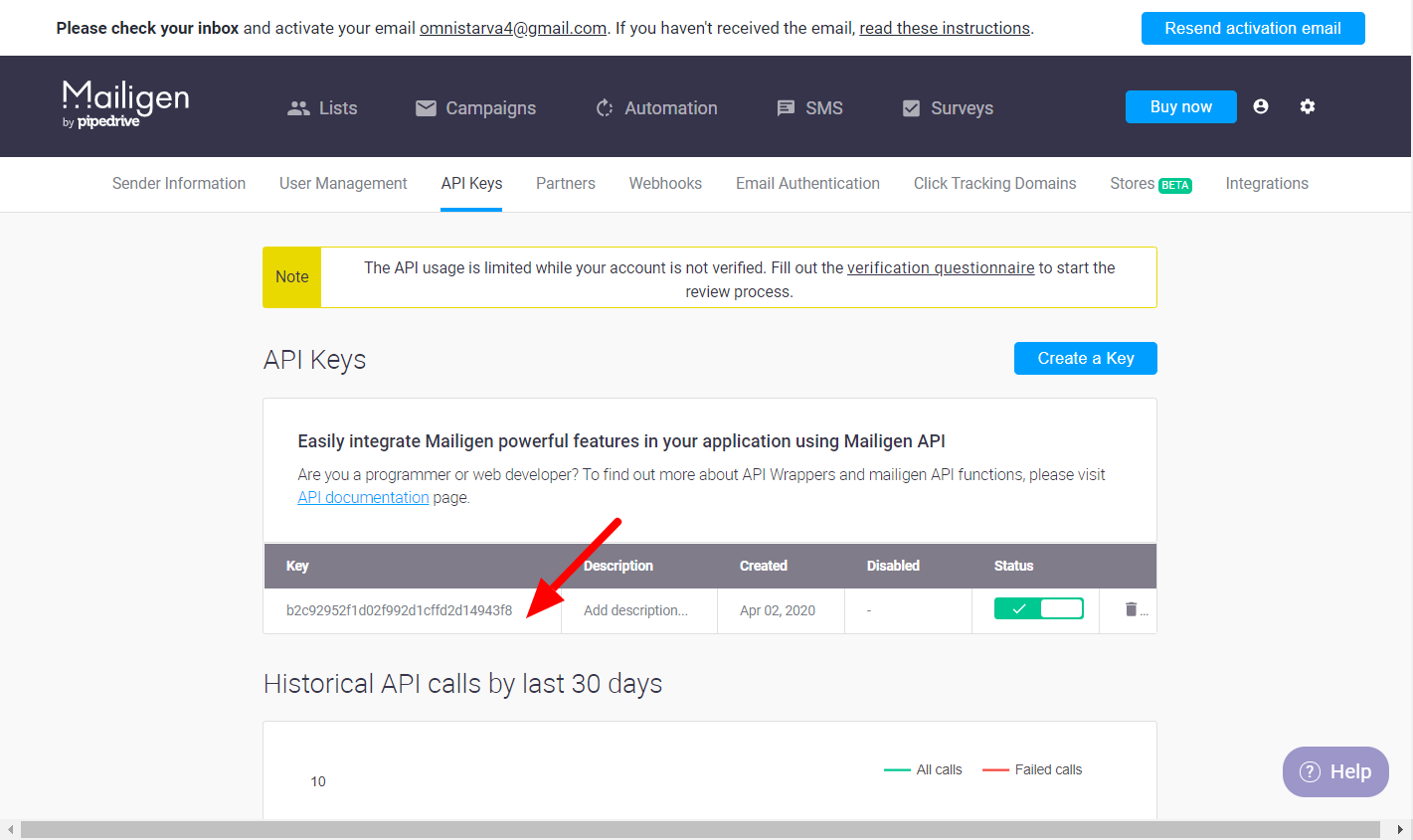This screenshot has width=1413, height=840.
Task: Open the Stores BETA tab
Action: [x=1150, y=184]
